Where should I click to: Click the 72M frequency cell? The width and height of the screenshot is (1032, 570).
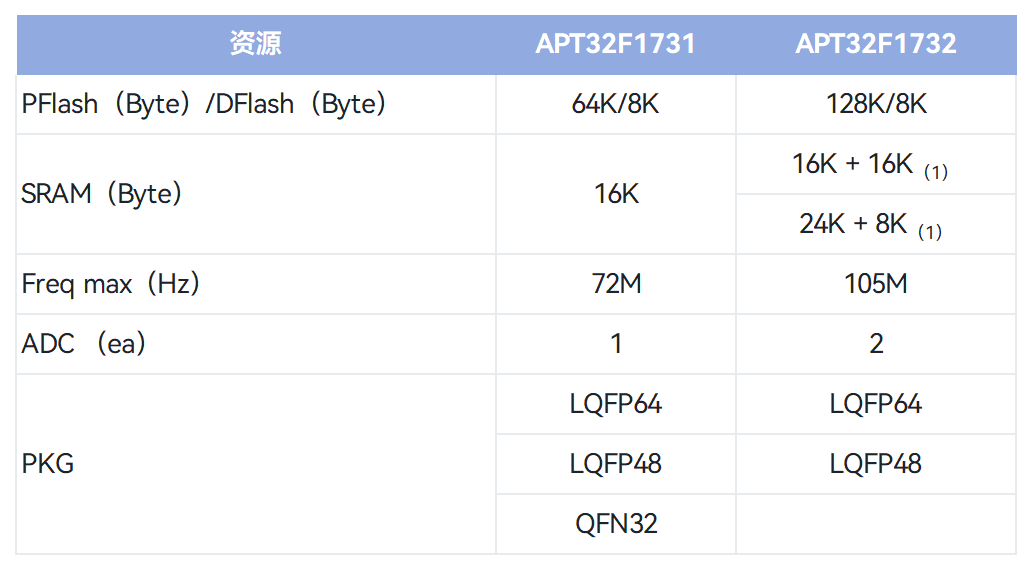[615, 284]
